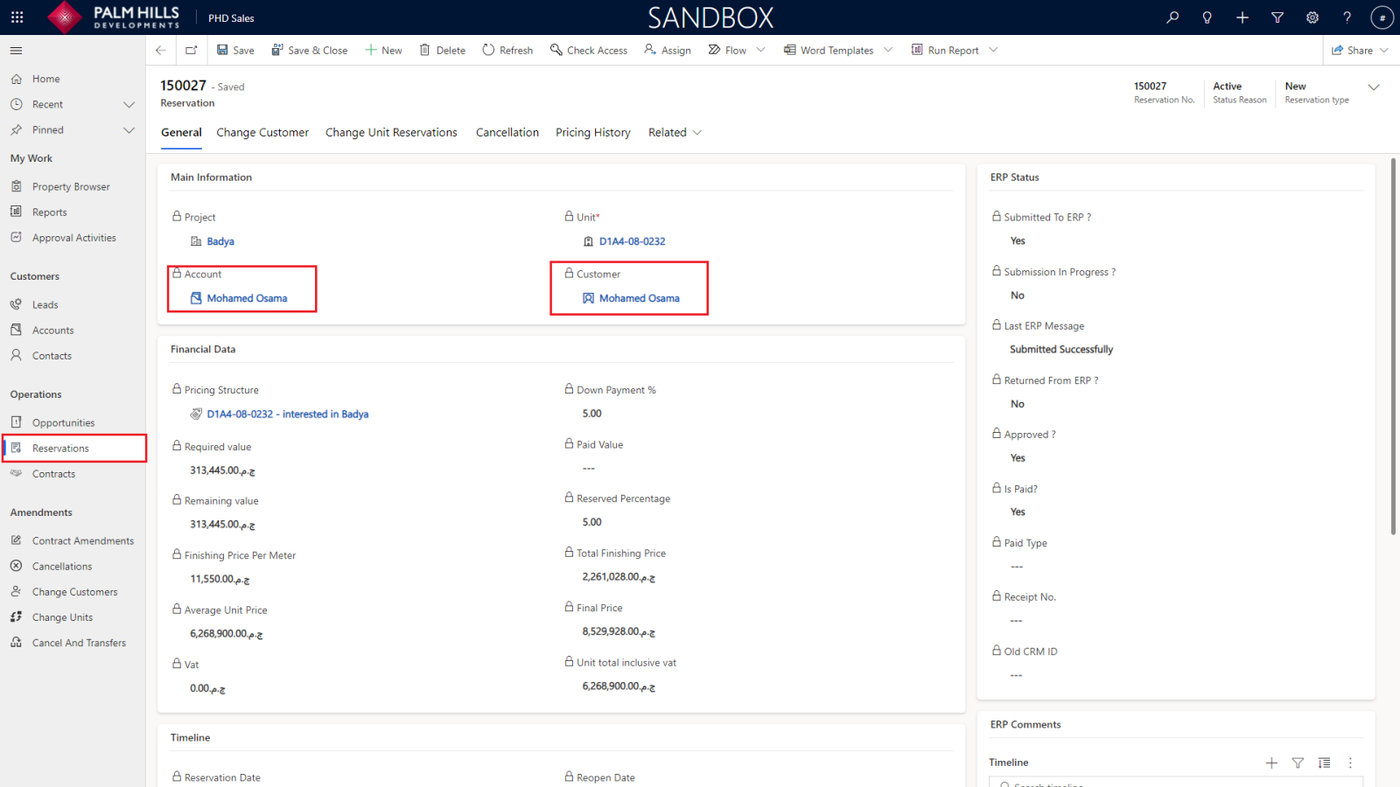Expand Word Templates dropdown arrow

point(888,50)
